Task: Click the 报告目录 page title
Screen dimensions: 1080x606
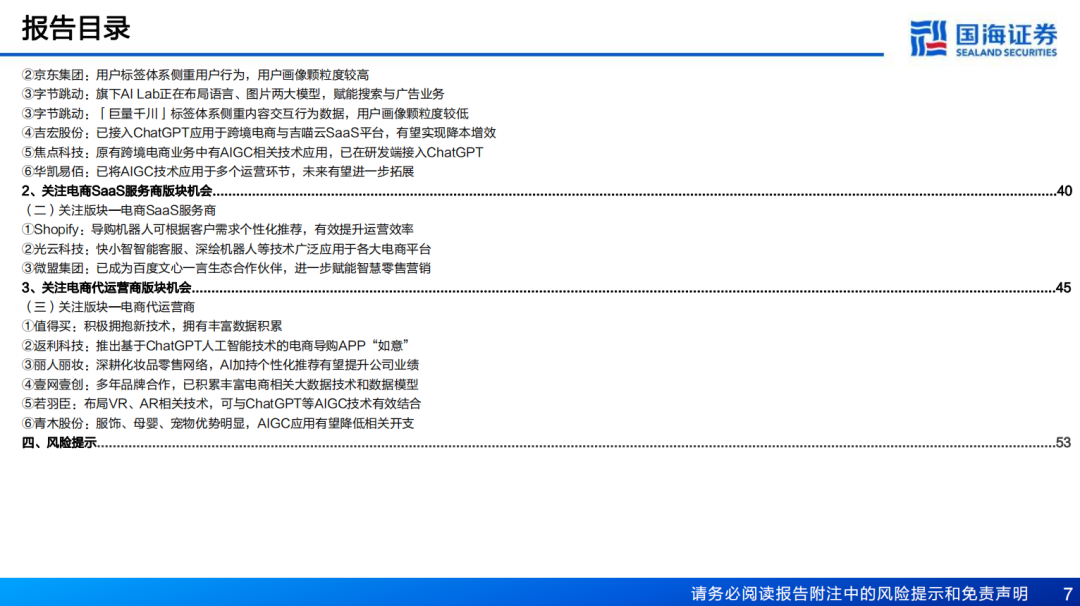Action: point(76,29)
